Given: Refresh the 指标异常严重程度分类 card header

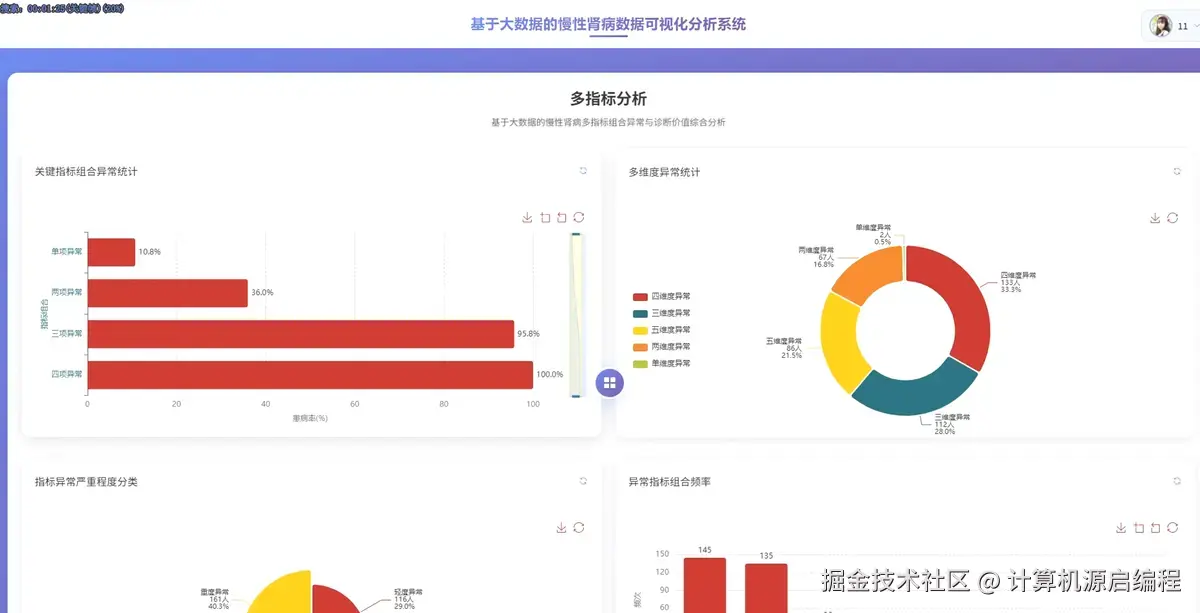Looking at the screenshot, I should pyautogui.click(x=583, y=481).
